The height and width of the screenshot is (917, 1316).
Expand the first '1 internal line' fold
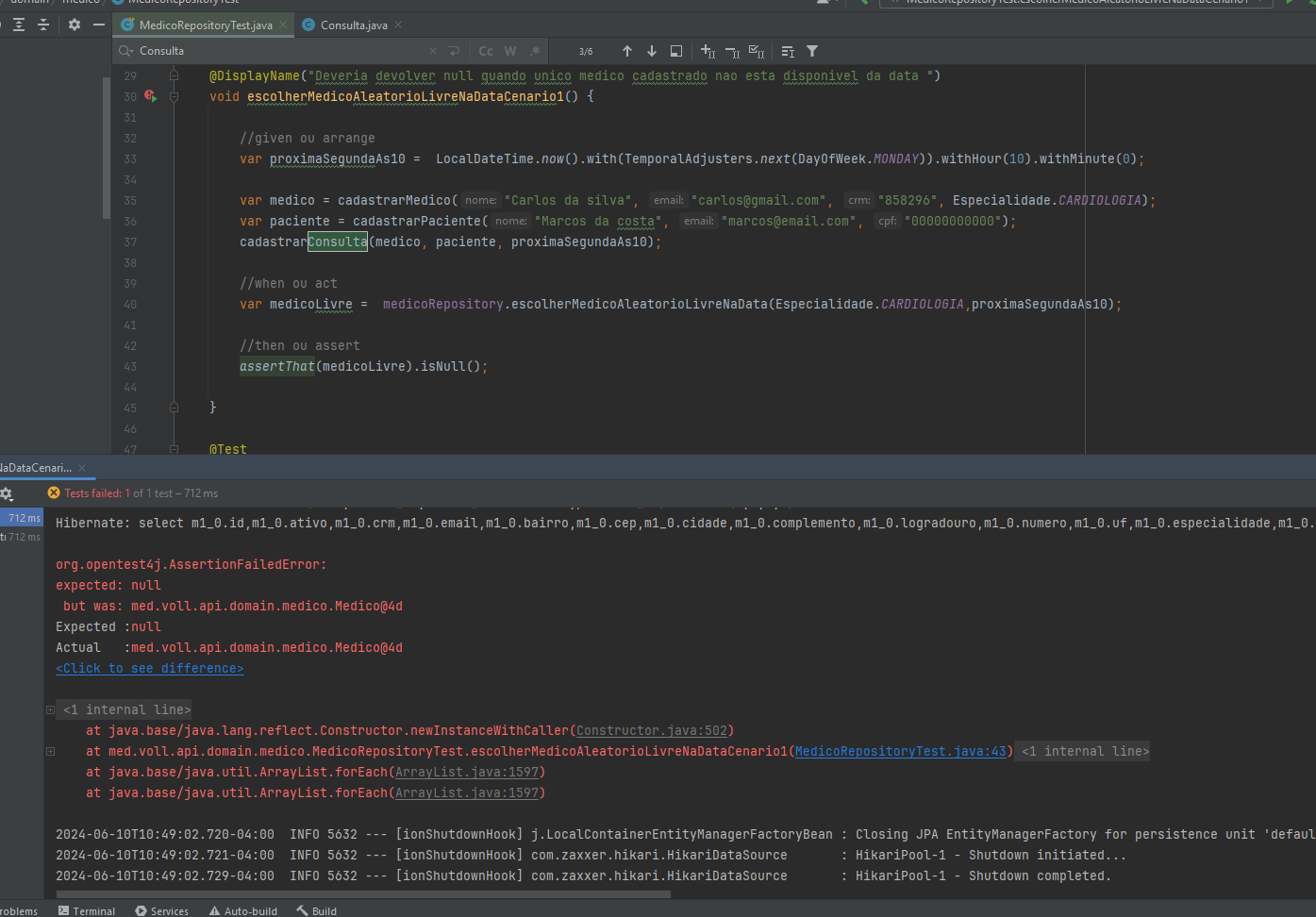coord(50,709)
